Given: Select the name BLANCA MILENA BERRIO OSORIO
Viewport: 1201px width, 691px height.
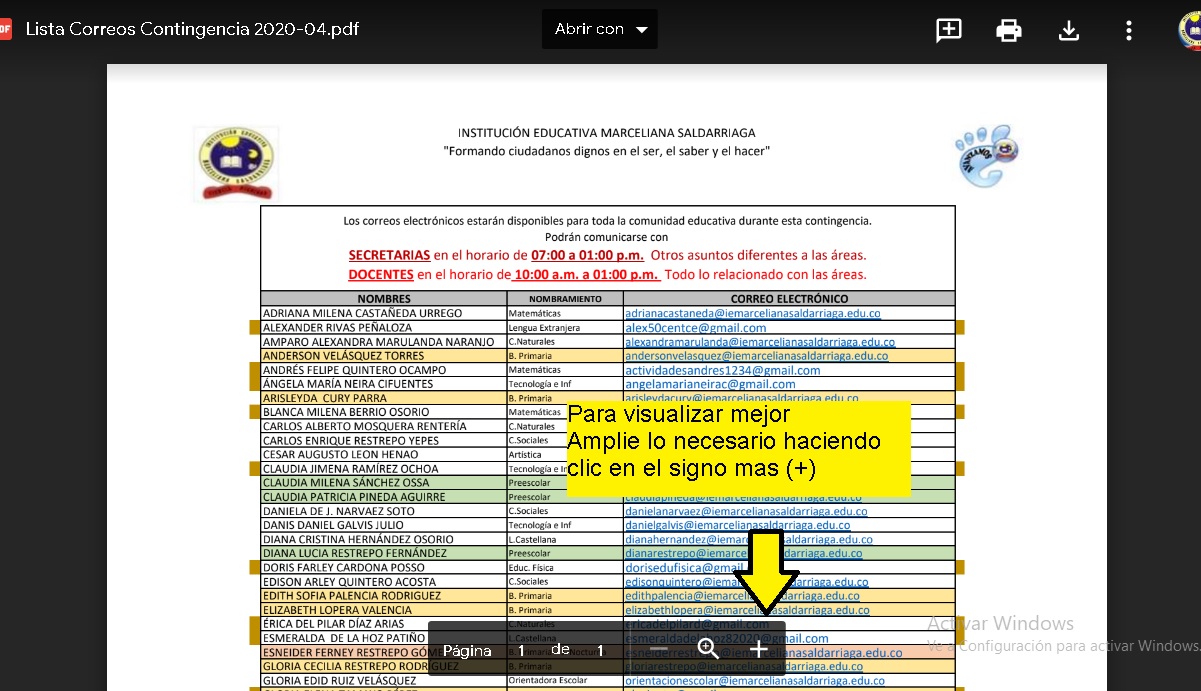Looking at the screenshot, I should click(345, 412).
